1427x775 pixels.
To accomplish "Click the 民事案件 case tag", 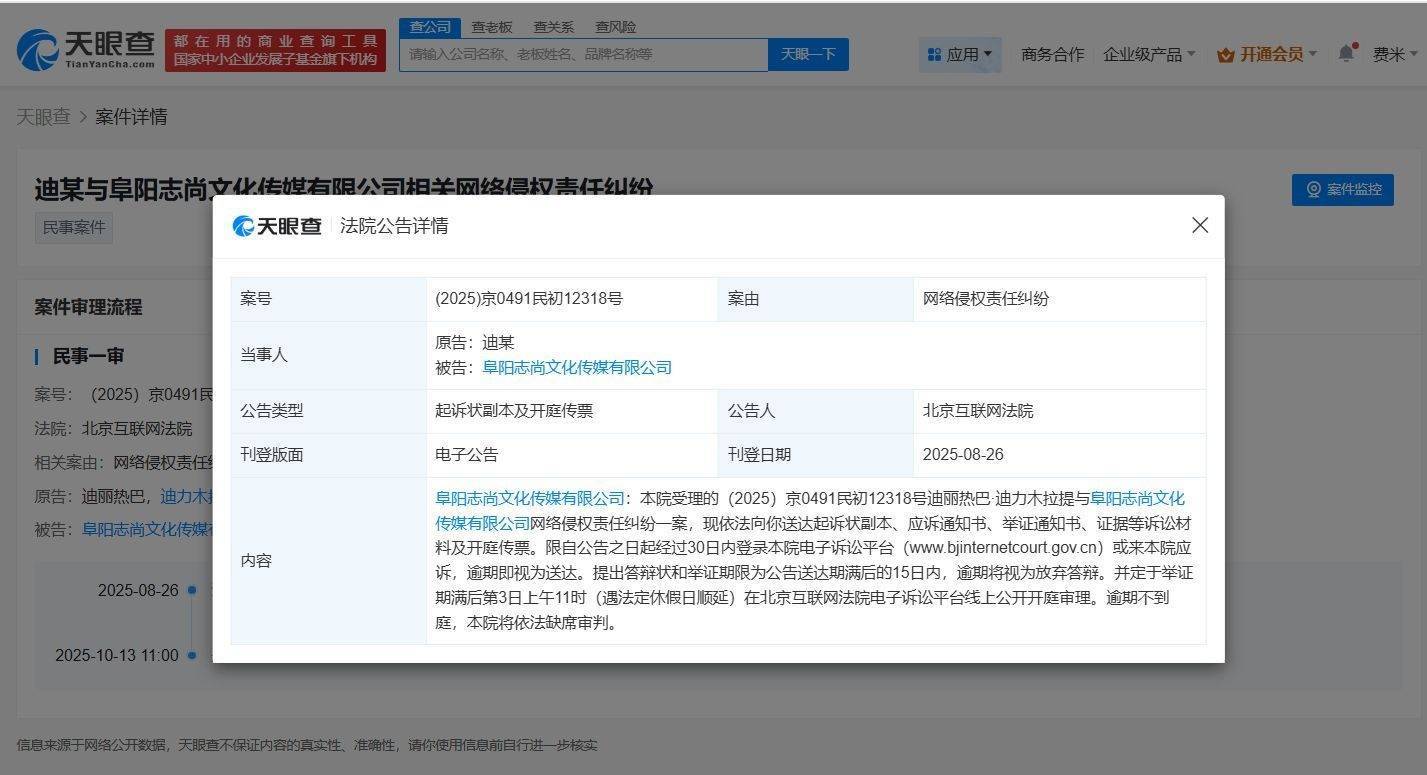I will [x=73, y=227].
